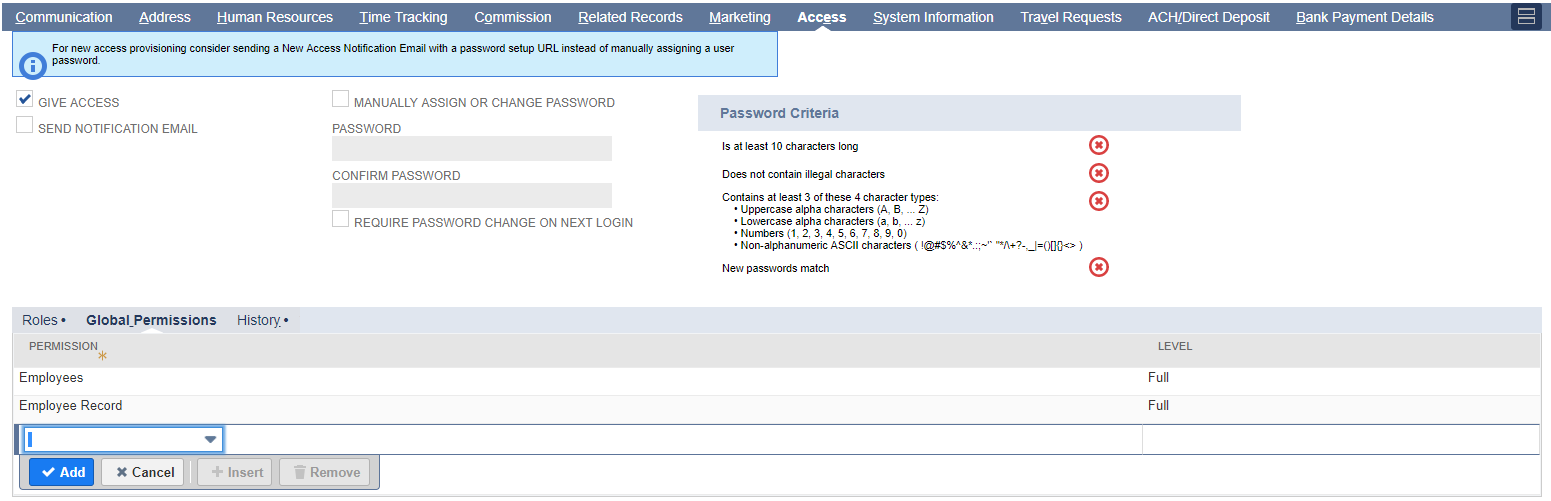
Task: Uncheck the Give Access checkbox
Action: tap(25, 100)
